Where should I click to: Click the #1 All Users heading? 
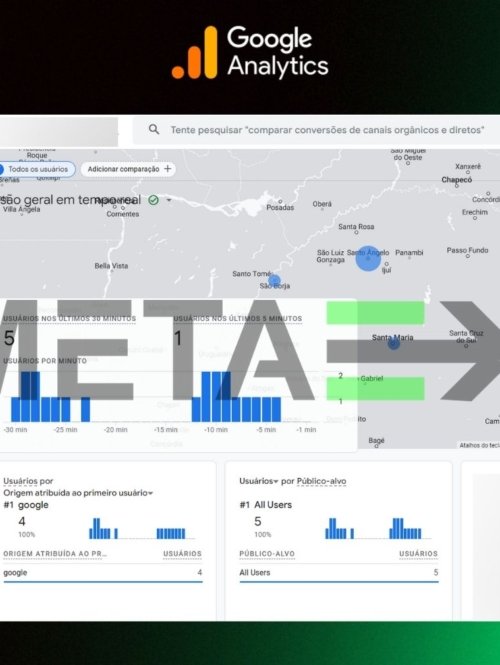pos(265,505)
